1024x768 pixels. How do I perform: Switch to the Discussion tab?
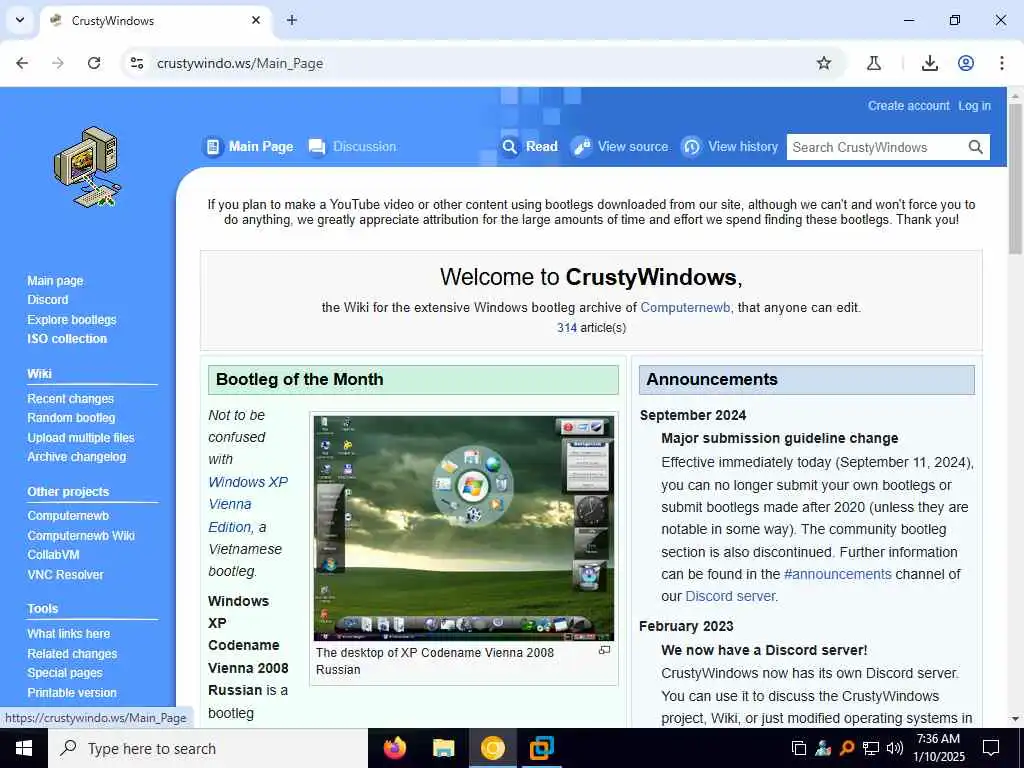tap(352, 147)
